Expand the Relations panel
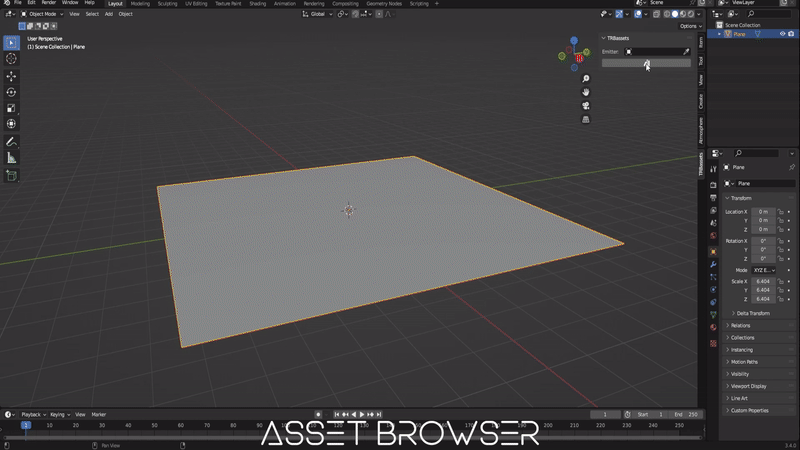Screen dimensions: 800x450 point(740,326)
